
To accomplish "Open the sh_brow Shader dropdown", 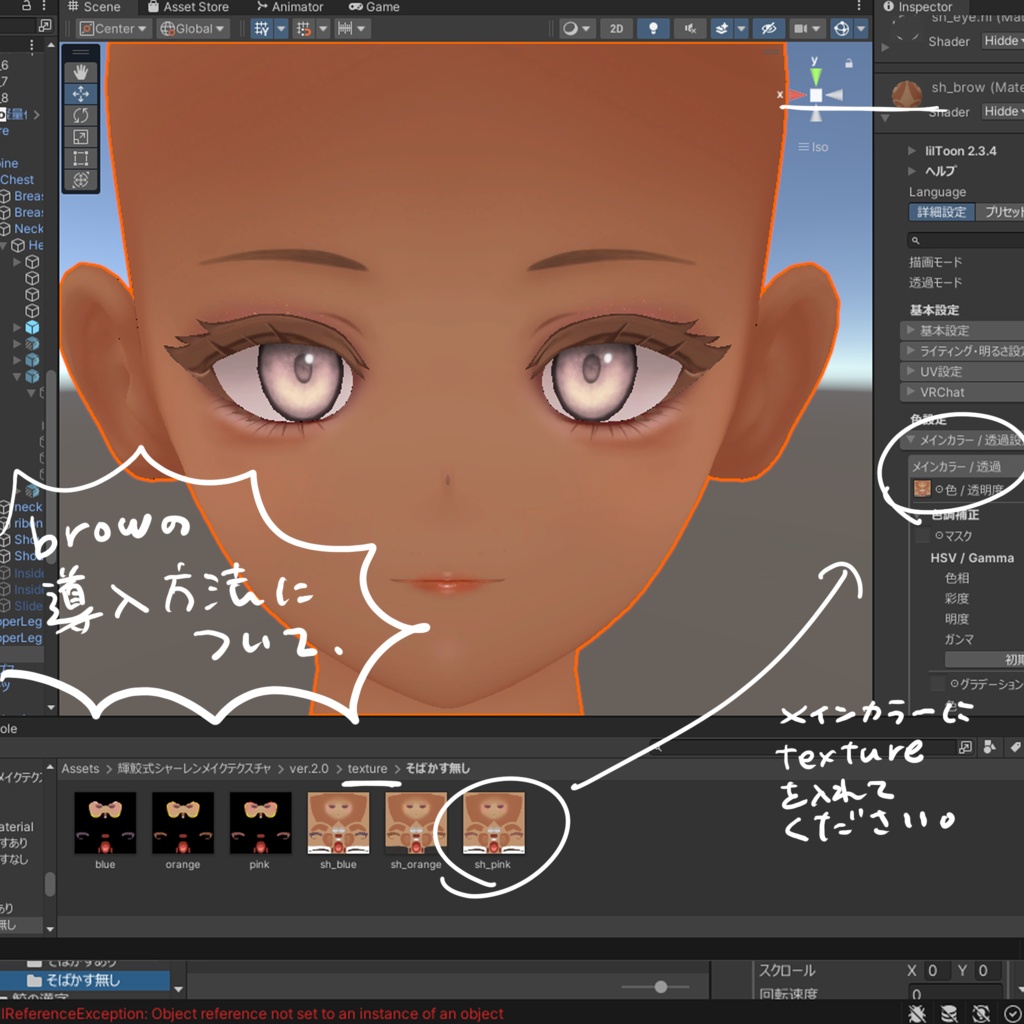I will pos(1004,111).
